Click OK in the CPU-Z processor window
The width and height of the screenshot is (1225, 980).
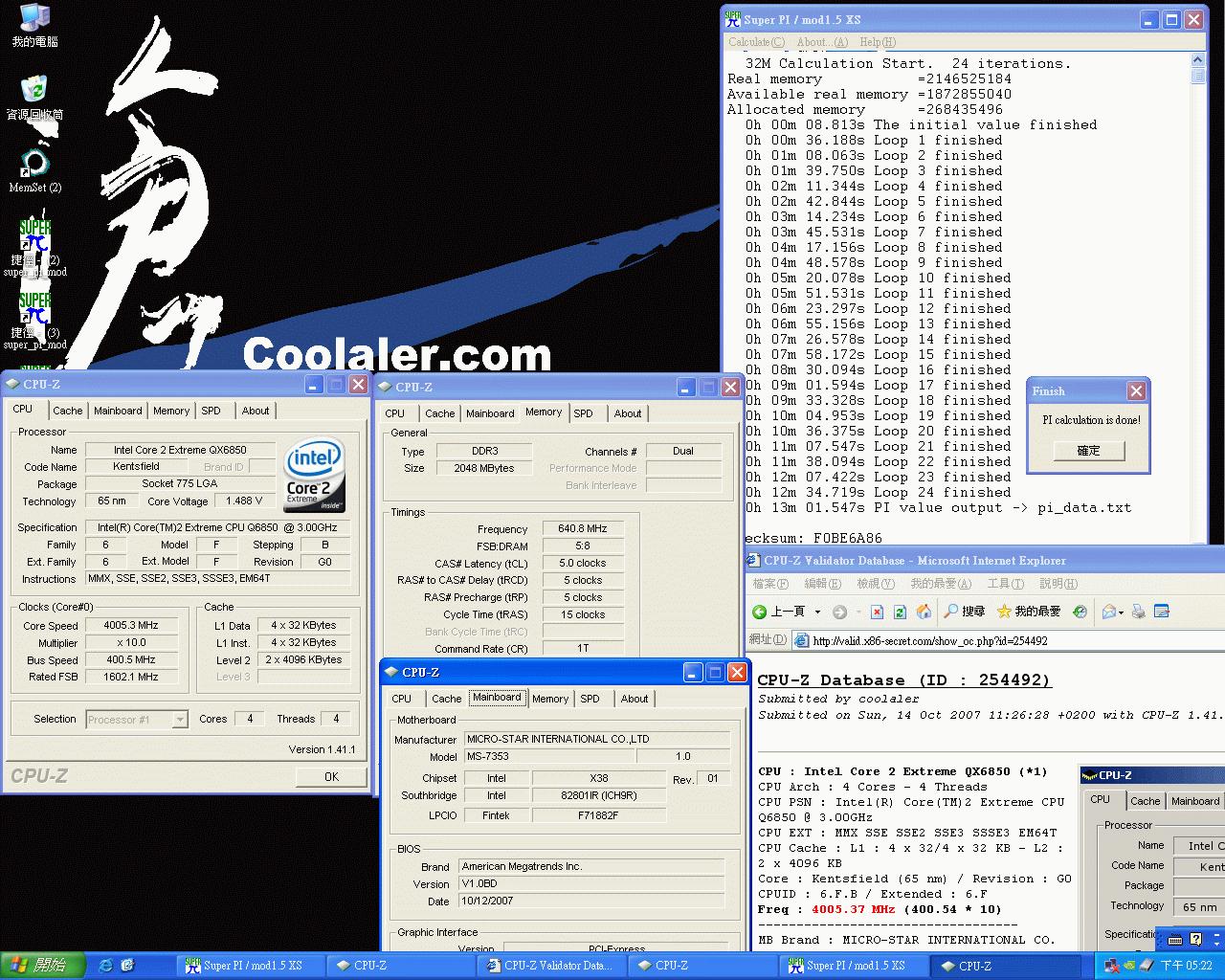click(331, 777)
